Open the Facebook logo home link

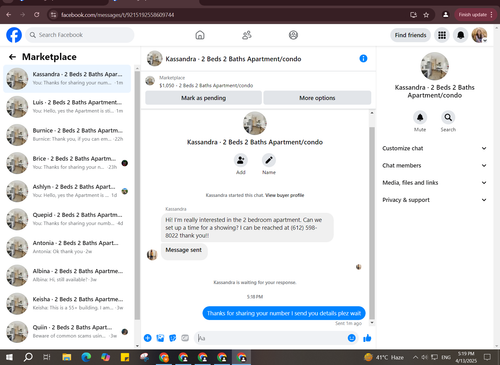(x=14, y=35)
